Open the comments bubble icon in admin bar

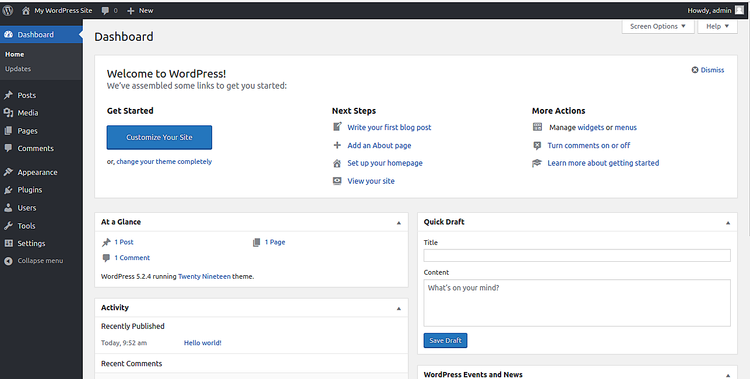click(105, 11)
